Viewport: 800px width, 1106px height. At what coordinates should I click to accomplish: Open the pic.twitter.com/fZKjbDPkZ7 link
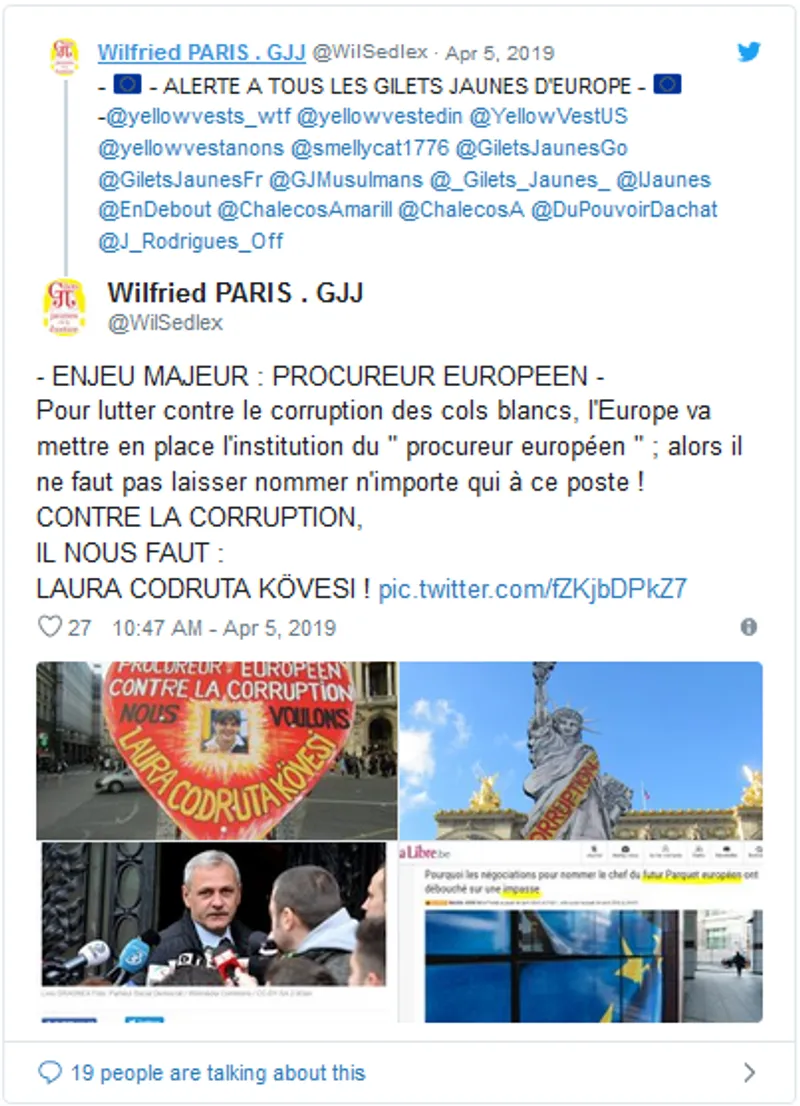tap(533, 588)
